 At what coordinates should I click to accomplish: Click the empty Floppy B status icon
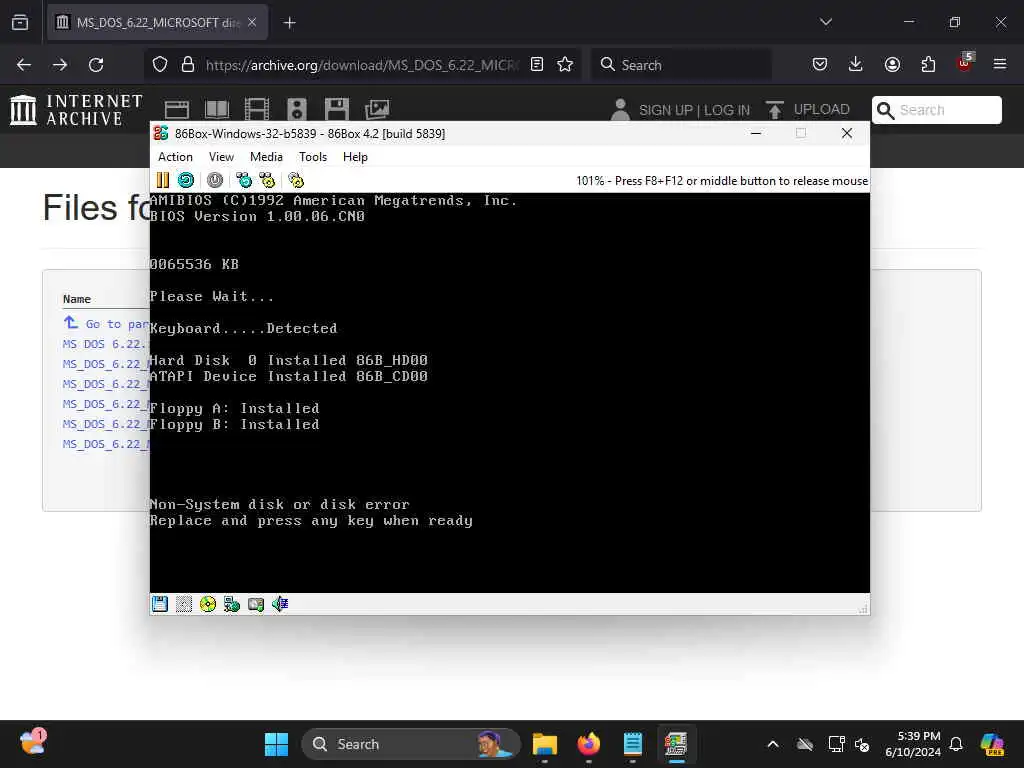pyautogui.click(x=184, y=604)
